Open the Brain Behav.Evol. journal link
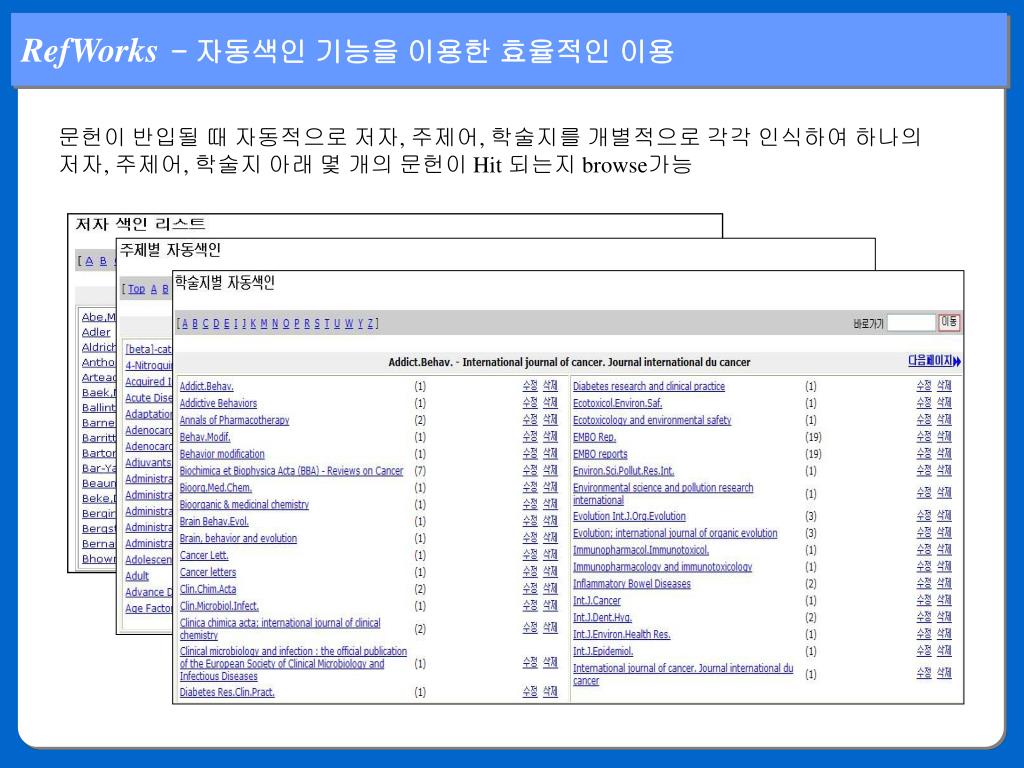The height and width of the screenshot is (768, 1024). pyautogui.click(x=214, y=522)
